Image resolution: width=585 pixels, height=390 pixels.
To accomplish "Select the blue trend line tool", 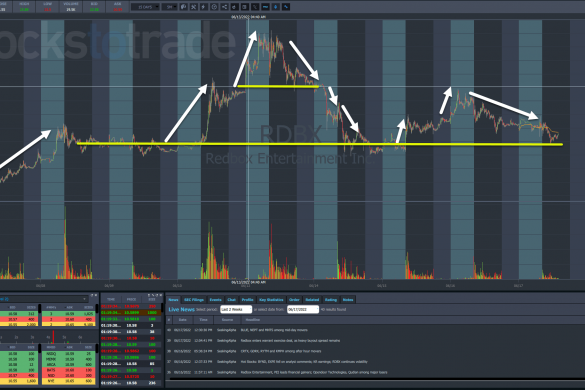I will (x=286, y=7).
